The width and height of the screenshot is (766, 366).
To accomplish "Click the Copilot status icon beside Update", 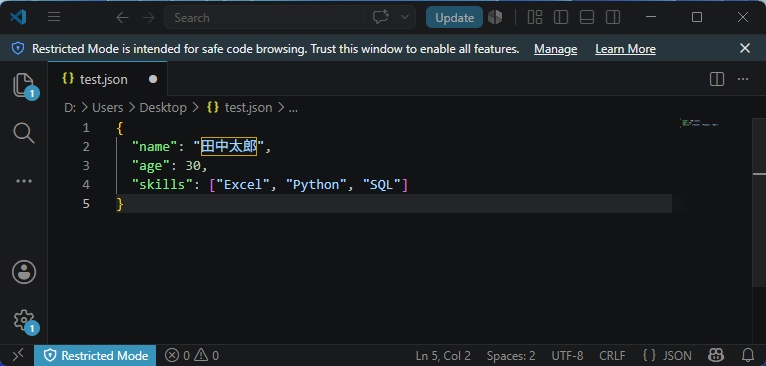I will point(495,18).
